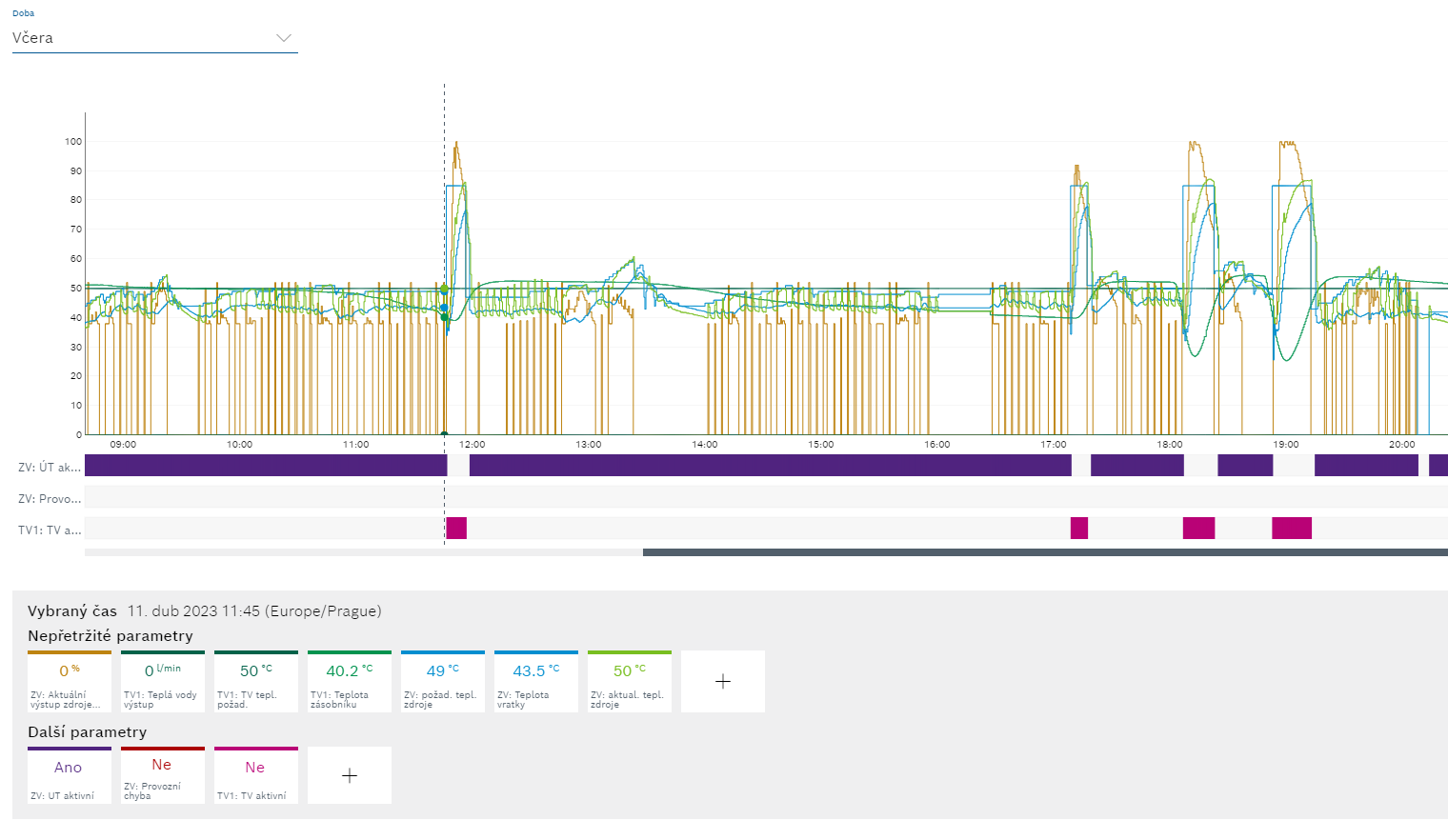The image size is (1448, 840).
Task: Click the ZV: Provozní chyba status tile
Action: (162, 775)
